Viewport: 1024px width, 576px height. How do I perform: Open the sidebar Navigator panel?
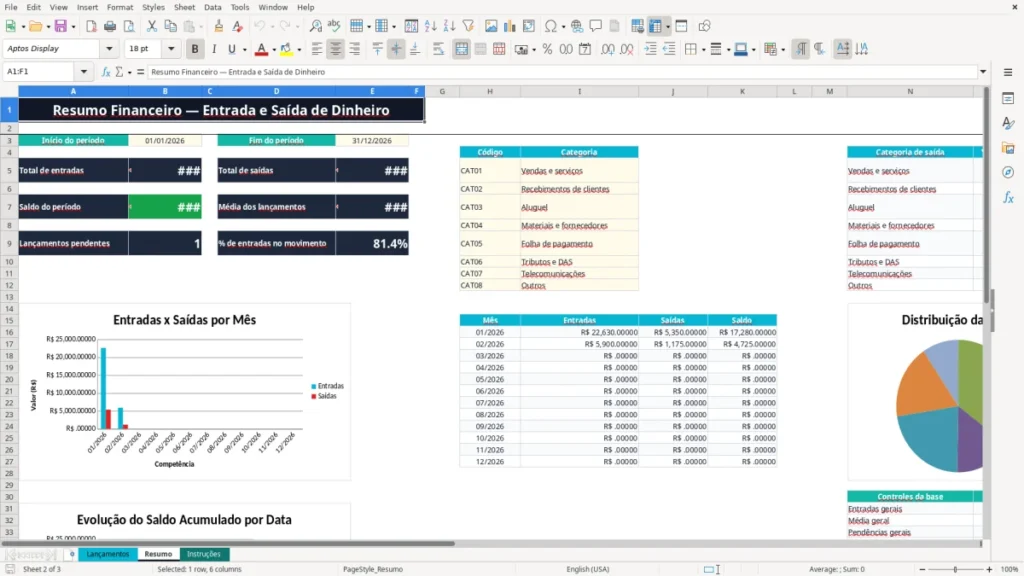[1008, 172]
